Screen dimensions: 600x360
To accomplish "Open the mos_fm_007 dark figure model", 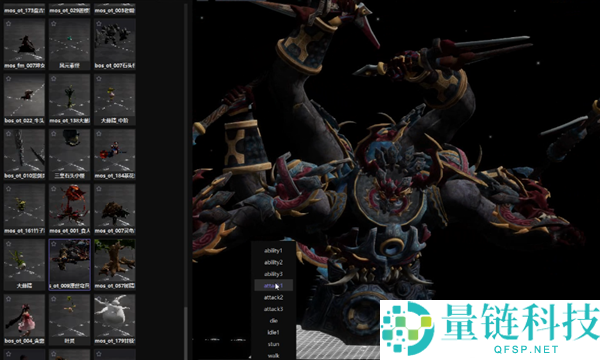I will coord(24,44).
